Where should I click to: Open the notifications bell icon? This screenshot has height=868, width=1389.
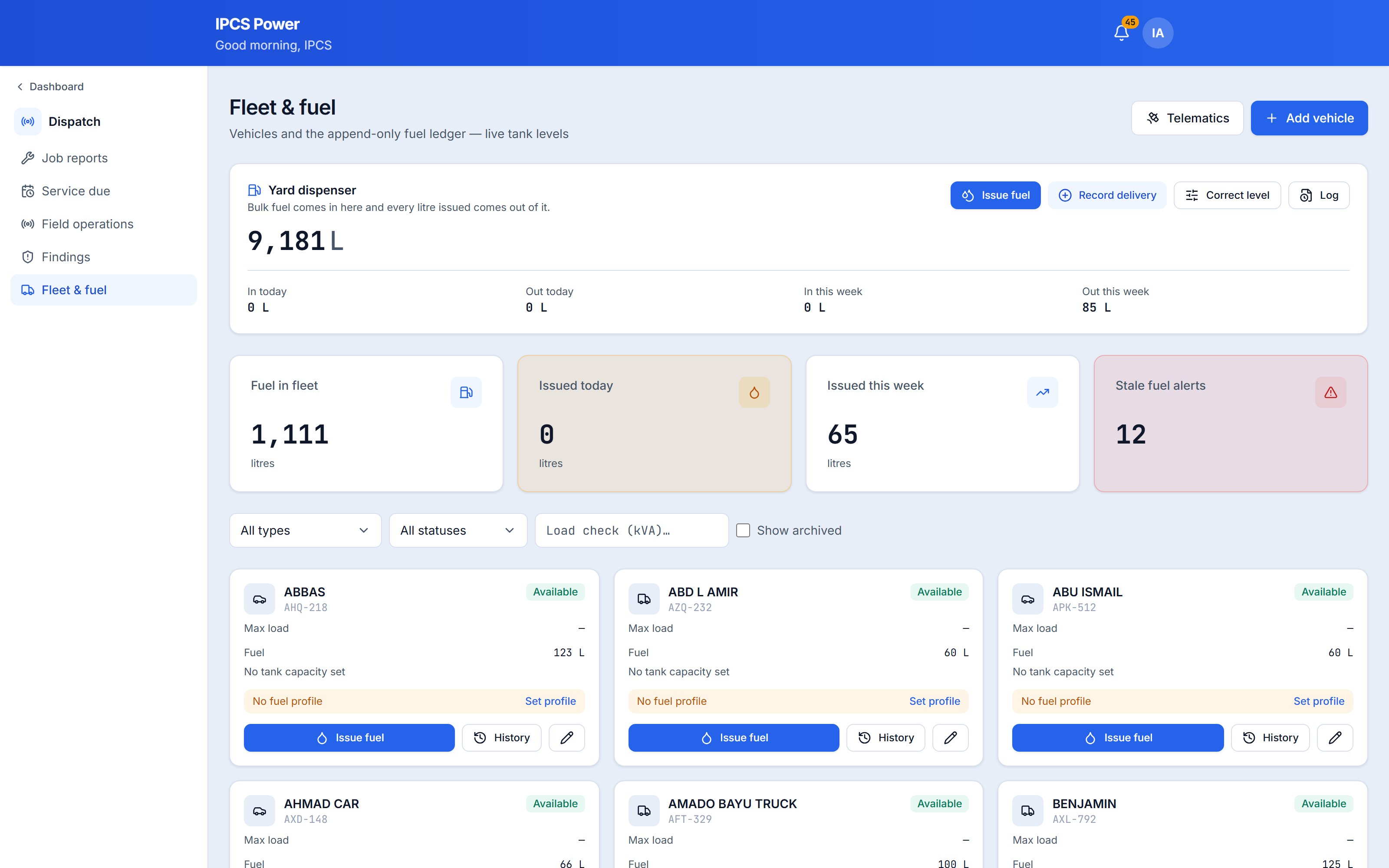tap(1121, 33)
